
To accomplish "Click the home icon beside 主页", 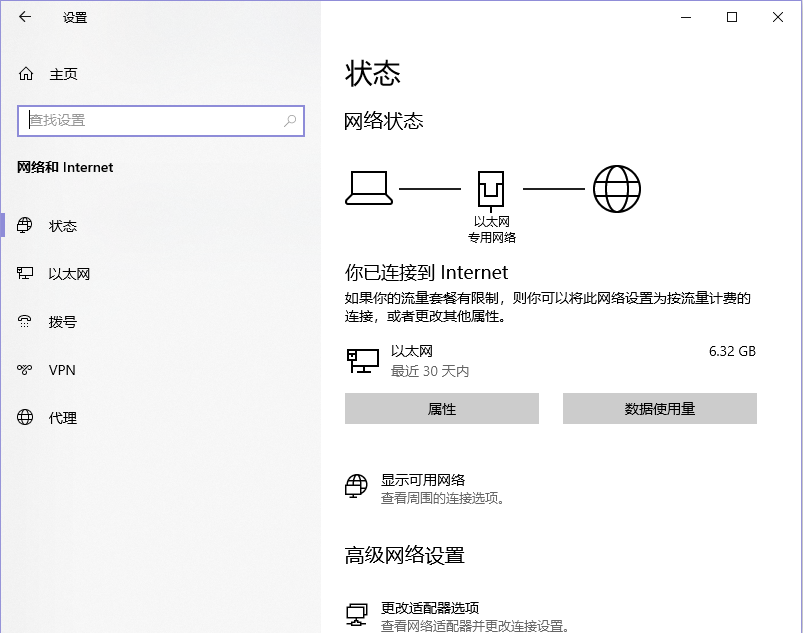I will click(x=26, y=74).
